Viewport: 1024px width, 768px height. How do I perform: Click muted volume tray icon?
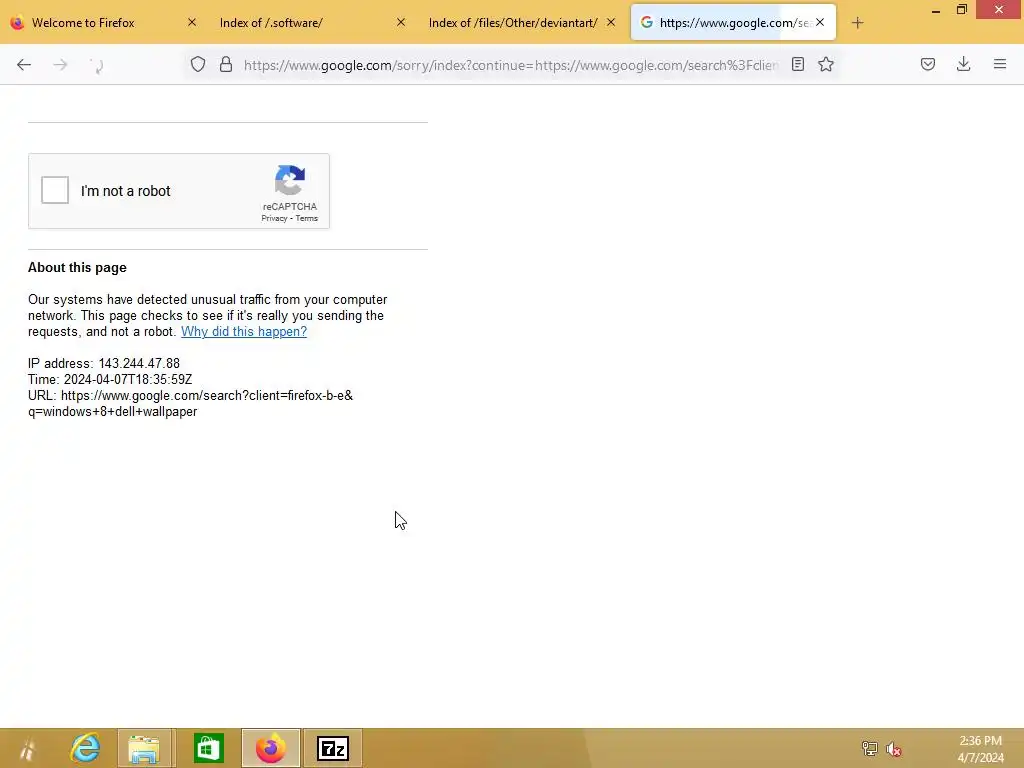(893, 748)
